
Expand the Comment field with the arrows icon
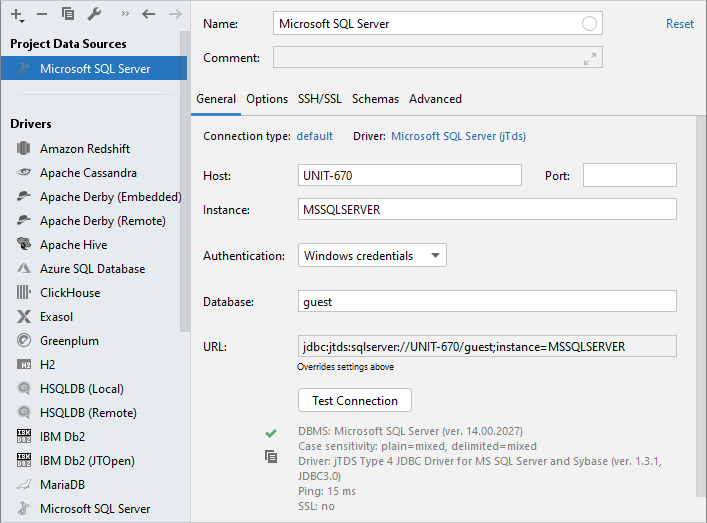590,58
